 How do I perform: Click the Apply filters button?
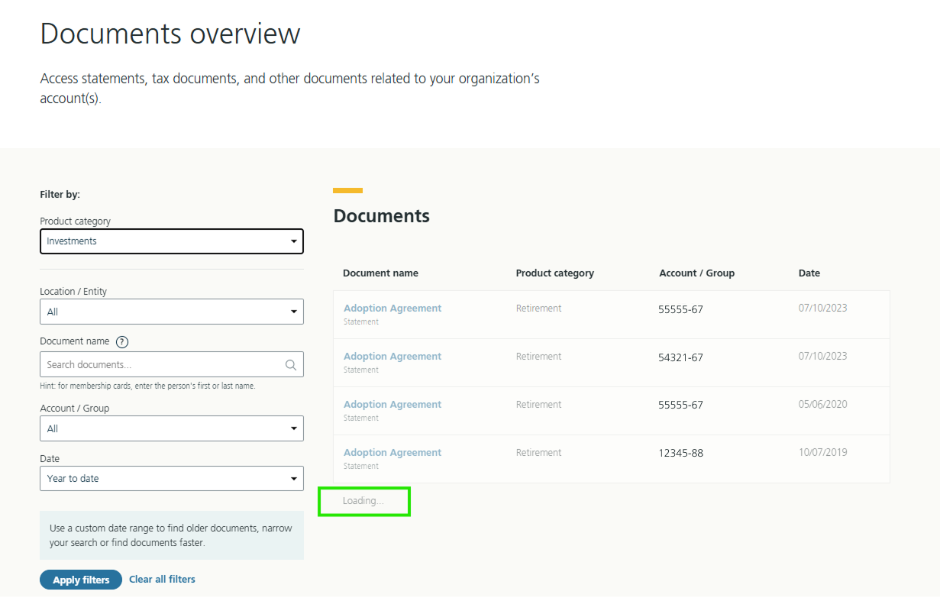pos(81,580)
